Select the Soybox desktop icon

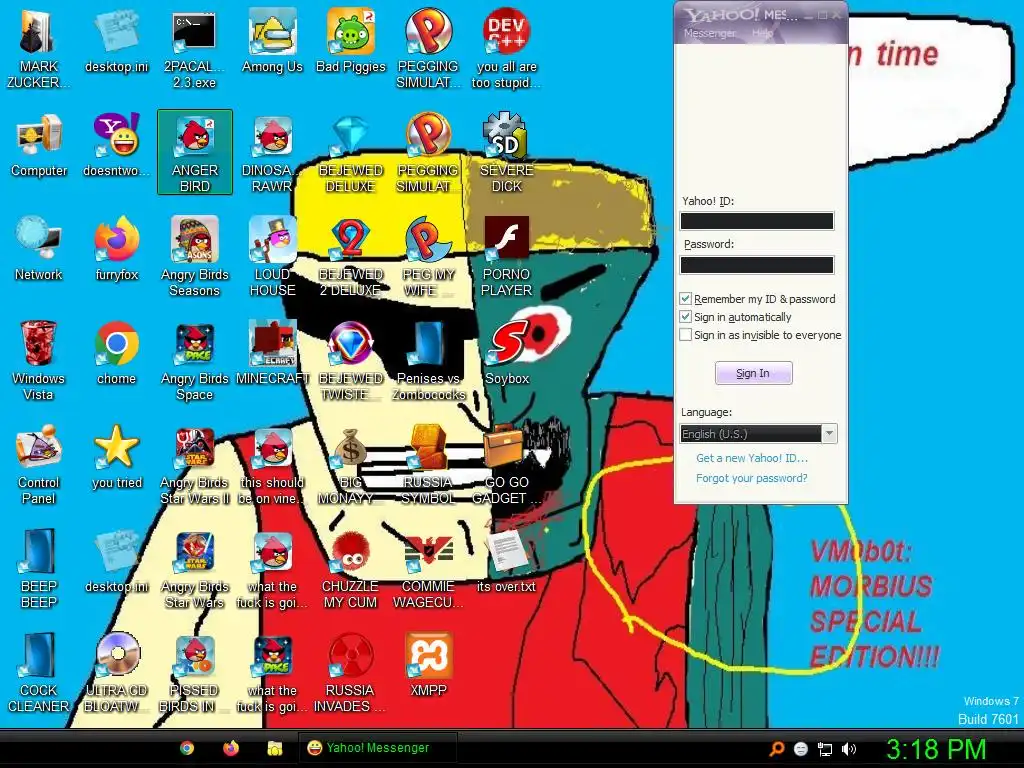pyautogui.click(x=507, y=353)
